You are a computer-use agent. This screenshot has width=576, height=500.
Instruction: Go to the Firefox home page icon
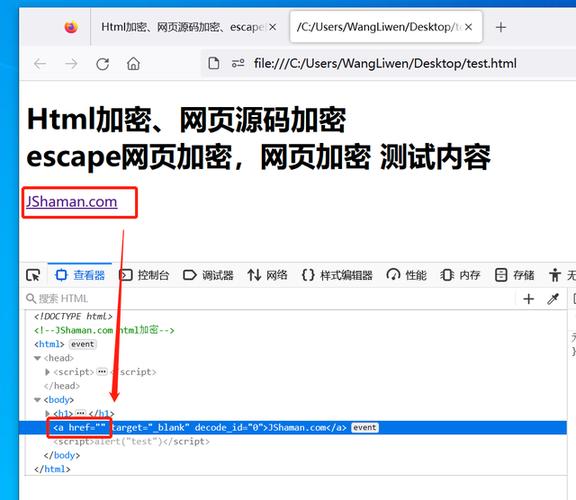133,64
